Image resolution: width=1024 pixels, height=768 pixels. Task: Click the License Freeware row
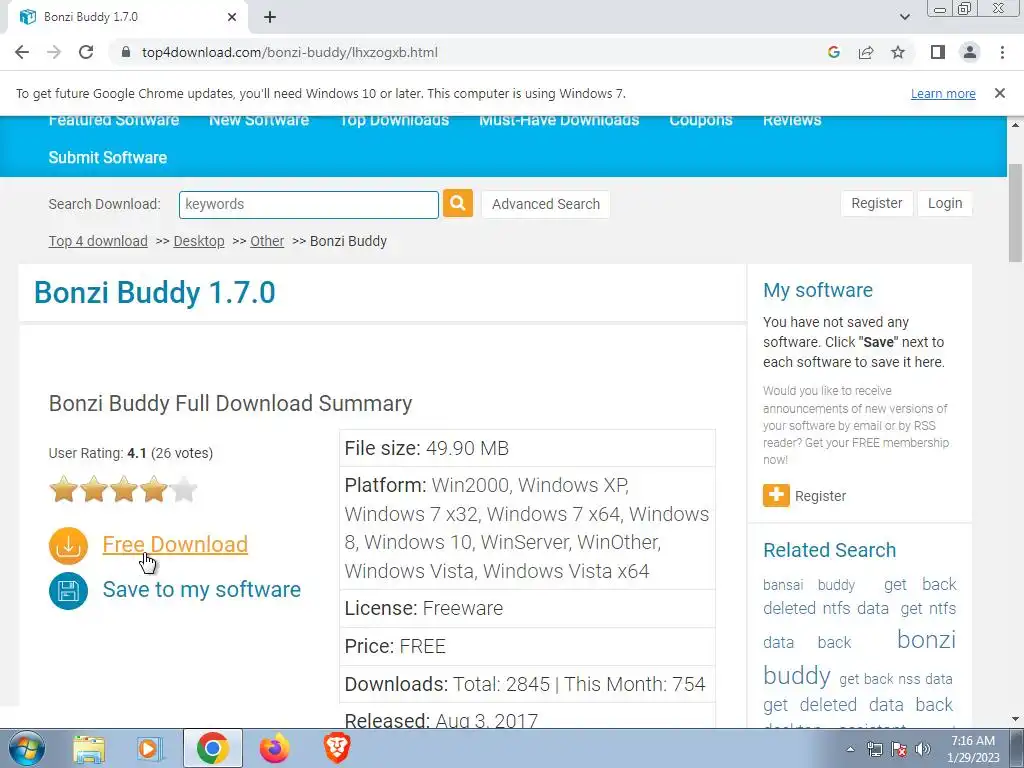point(527,608)
